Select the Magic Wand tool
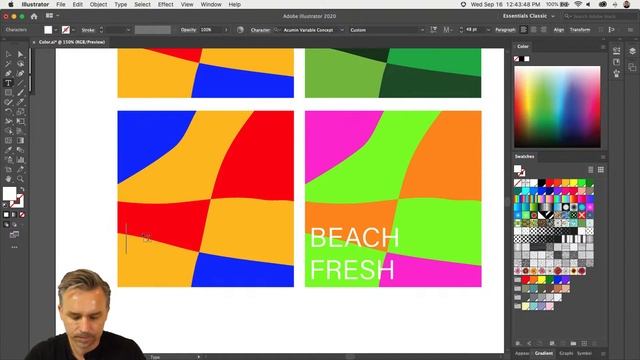Screen dimensions: 640x360 tap(8, 64)
